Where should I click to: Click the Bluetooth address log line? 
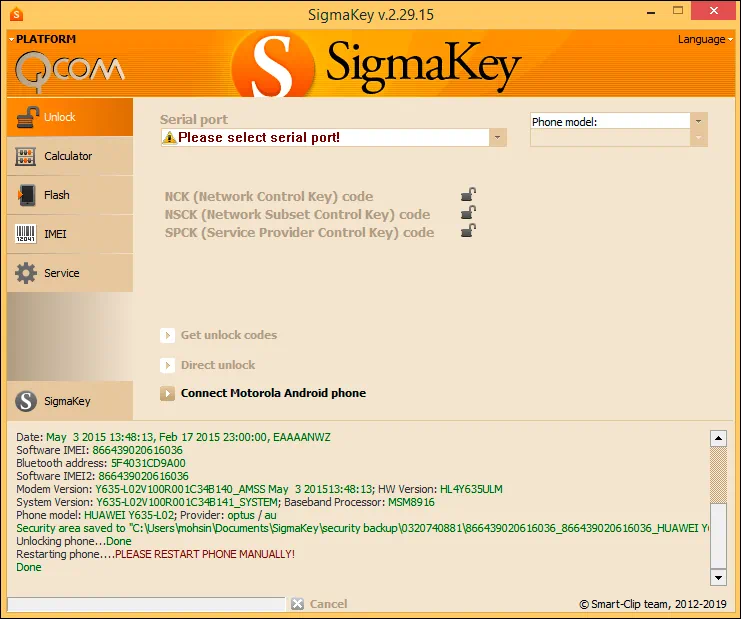click(101, 463)
